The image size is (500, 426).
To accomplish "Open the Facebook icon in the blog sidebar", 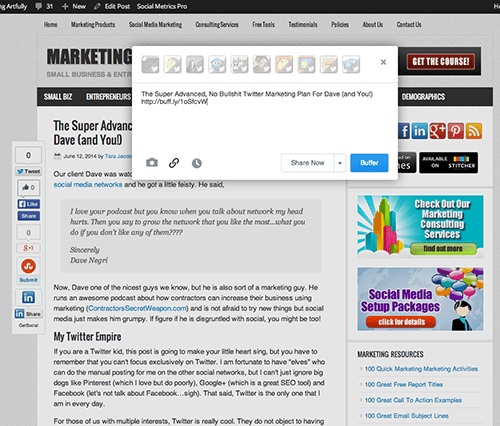I will [x=404, y=131].
